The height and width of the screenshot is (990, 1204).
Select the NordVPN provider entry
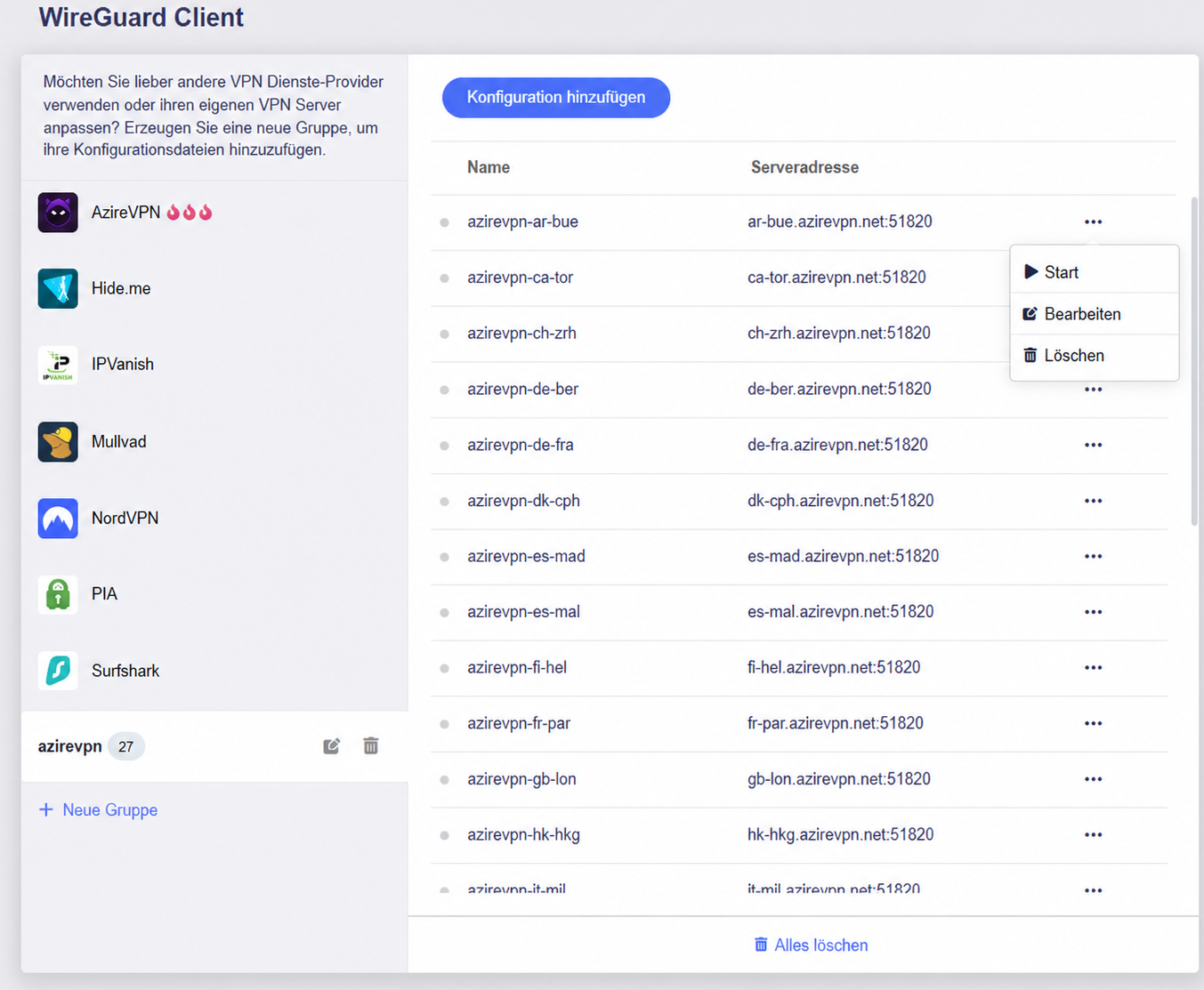click(x=214, y=518)
